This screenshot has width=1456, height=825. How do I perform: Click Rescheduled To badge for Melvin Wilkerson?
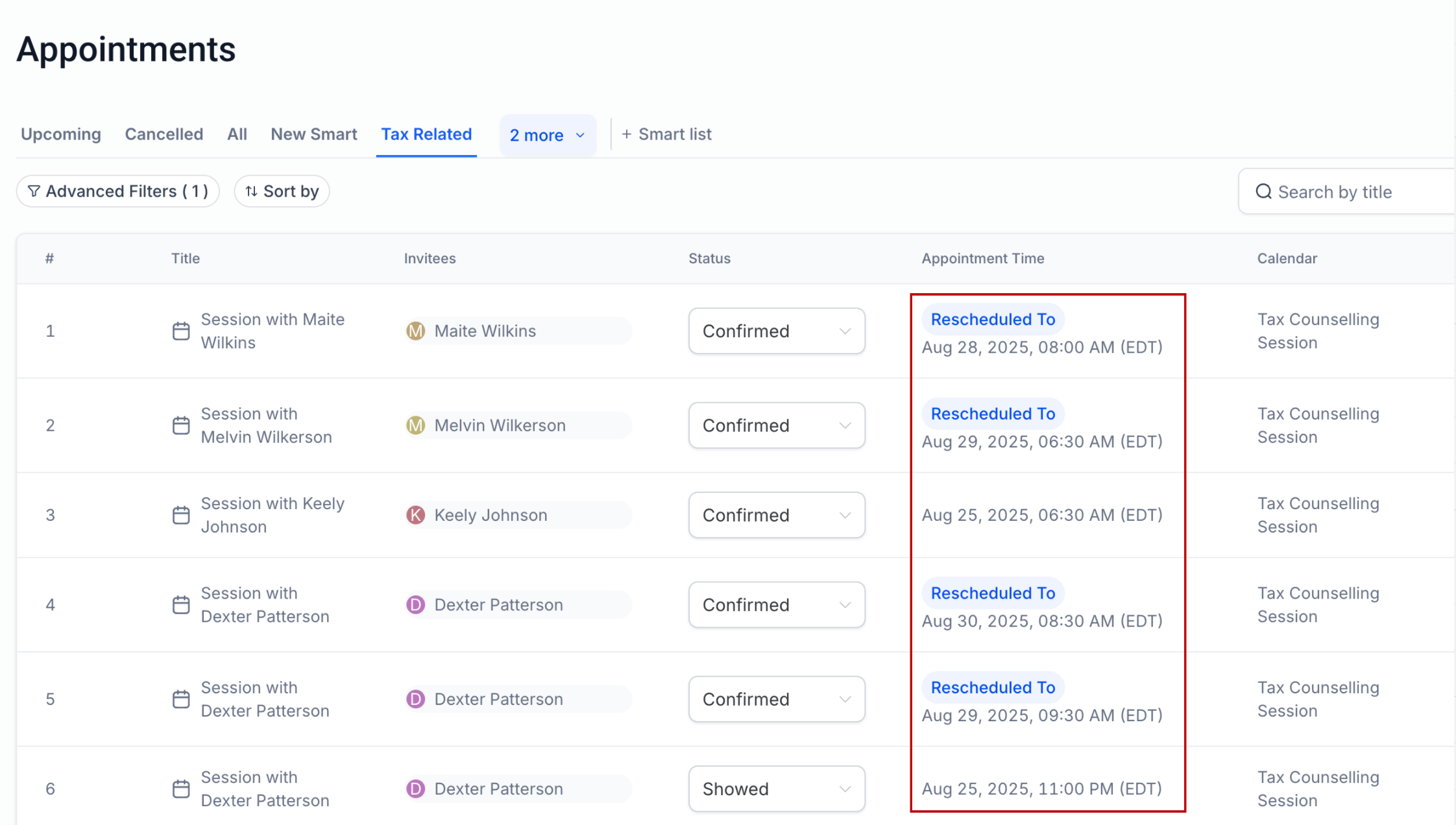coord(992,414)
